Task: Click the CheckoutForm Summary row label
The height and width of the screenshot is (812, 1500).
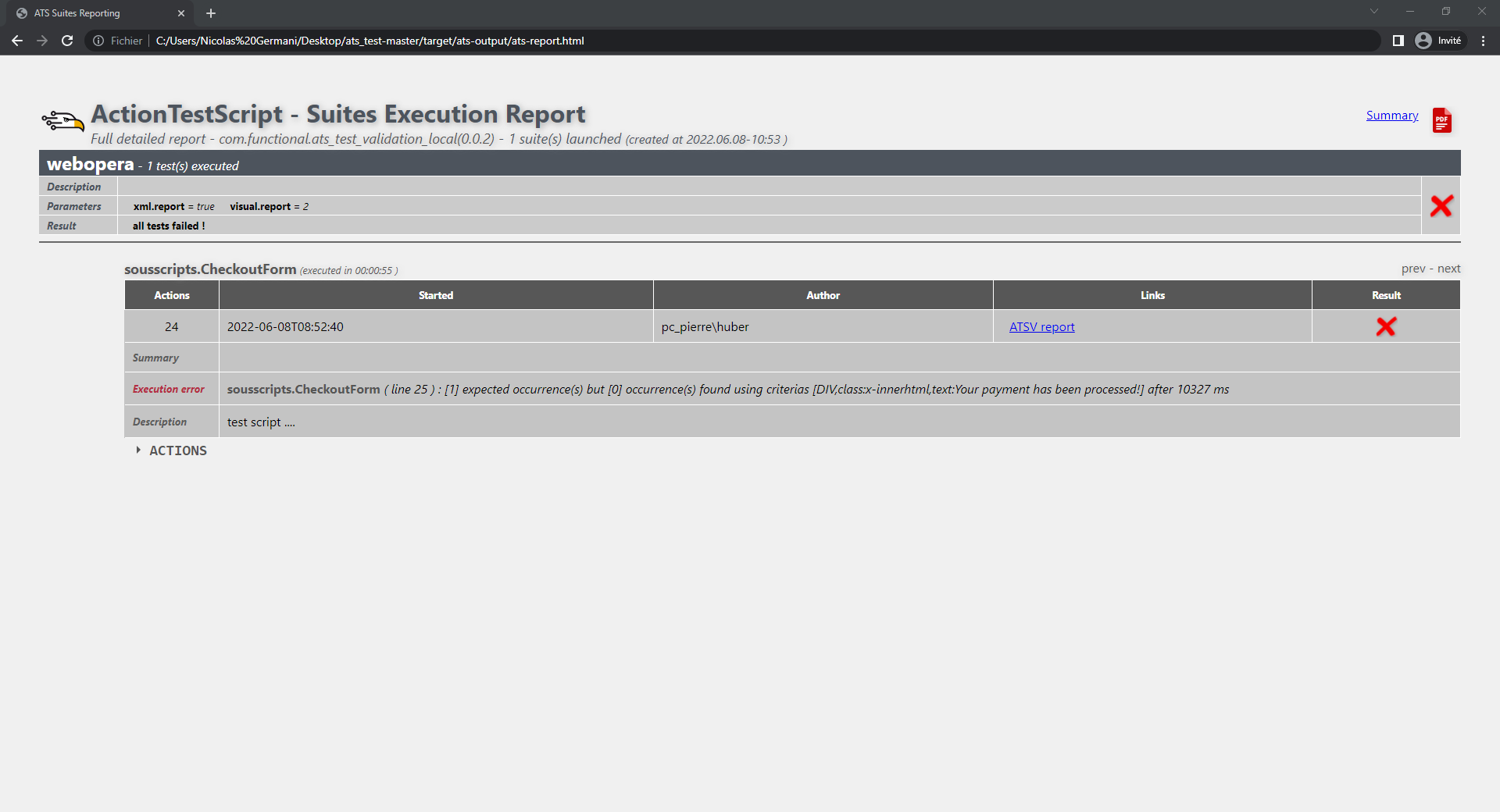Action: click(156, 358)
